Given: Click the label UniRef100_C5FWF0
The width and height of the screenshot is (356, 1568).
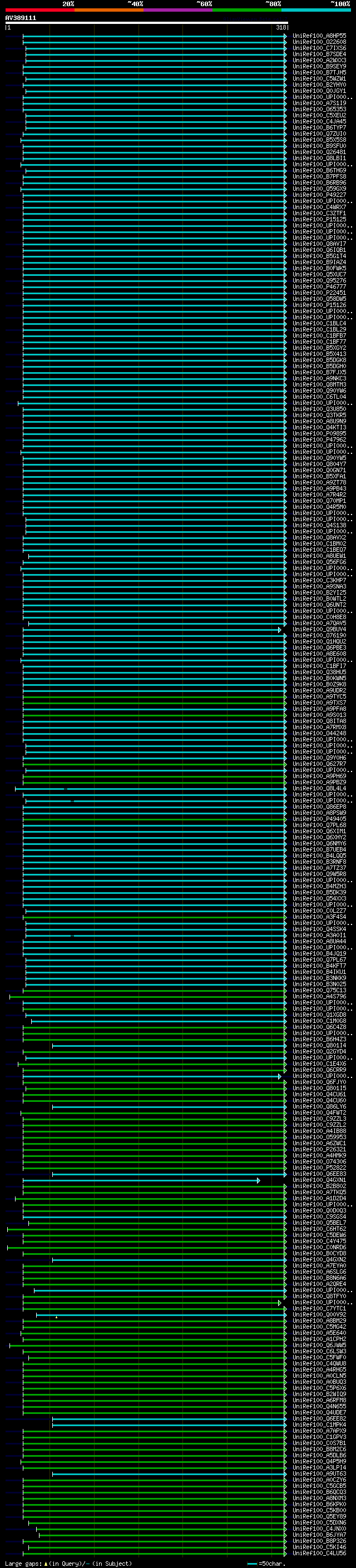Looking at the screenshot, I should tap(319, 1357).
